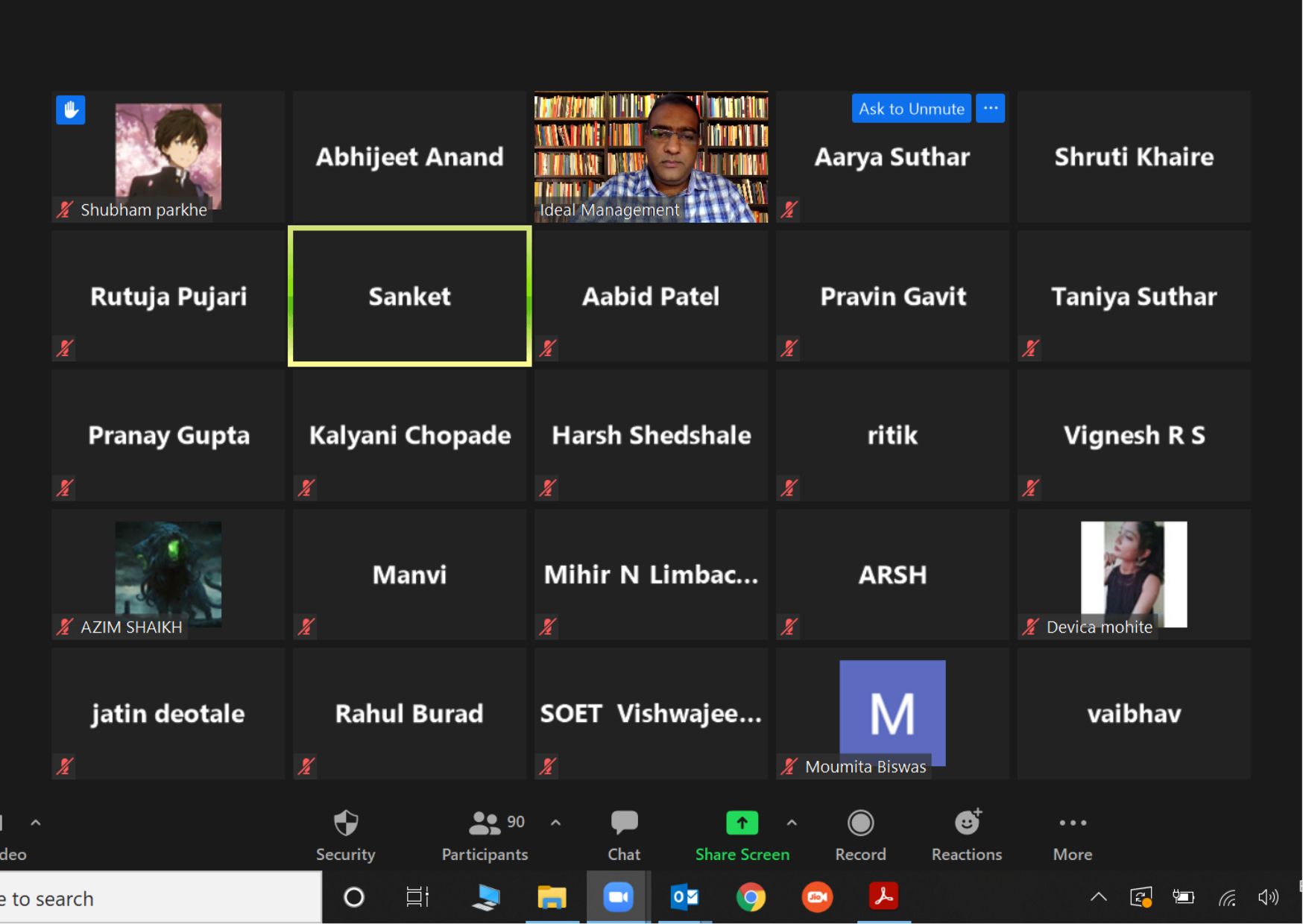
Task: Open the Chat bubble icon
Action: click(624, 823)
